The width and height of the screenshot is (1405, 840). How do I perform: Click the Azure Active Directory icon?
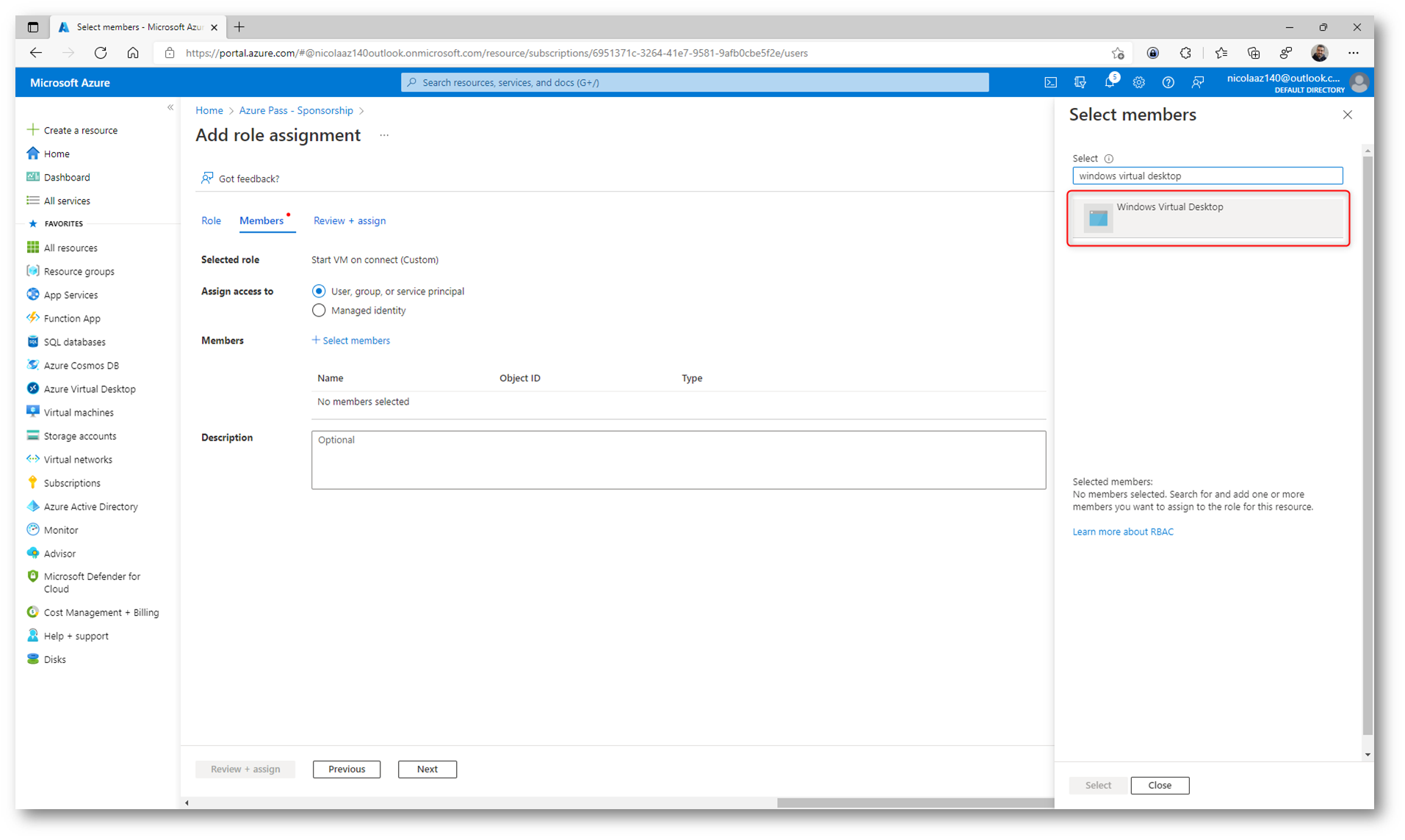coord(32,506)
